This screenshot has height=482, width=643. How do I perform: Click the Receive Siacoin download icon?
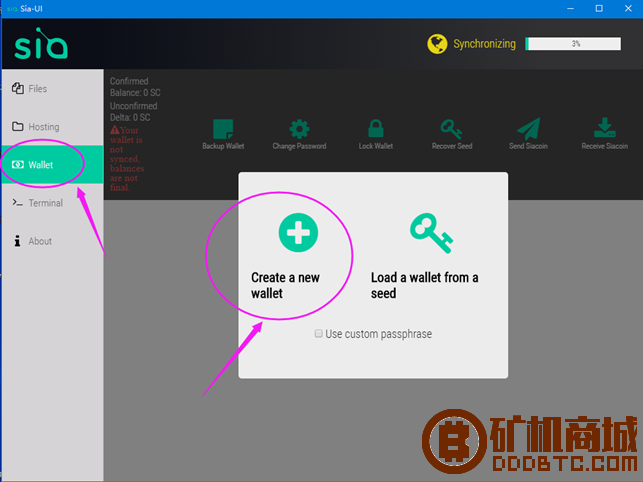[604, 128]
